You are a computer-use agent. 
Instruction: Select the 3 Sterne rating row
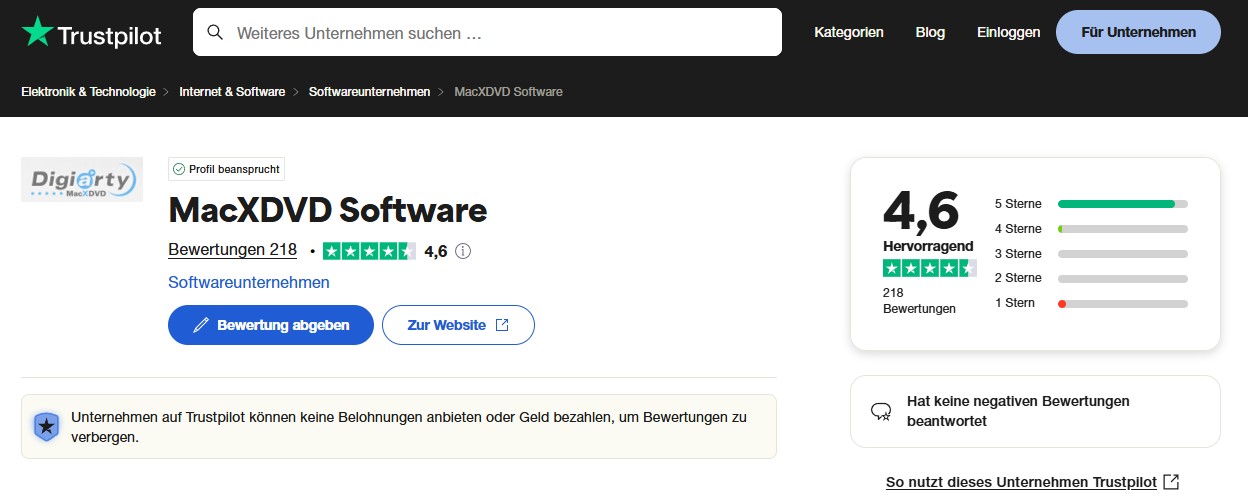pos(1091,254)
